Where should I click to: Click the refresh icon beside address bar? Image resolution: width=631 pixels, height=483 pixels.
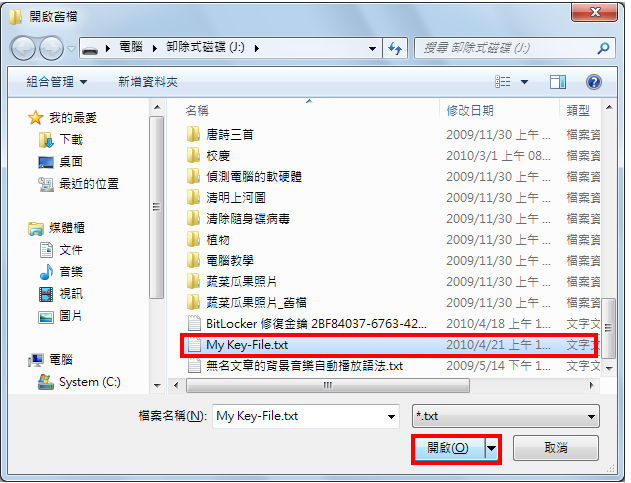pyautogui.click(x=395, y=49)
